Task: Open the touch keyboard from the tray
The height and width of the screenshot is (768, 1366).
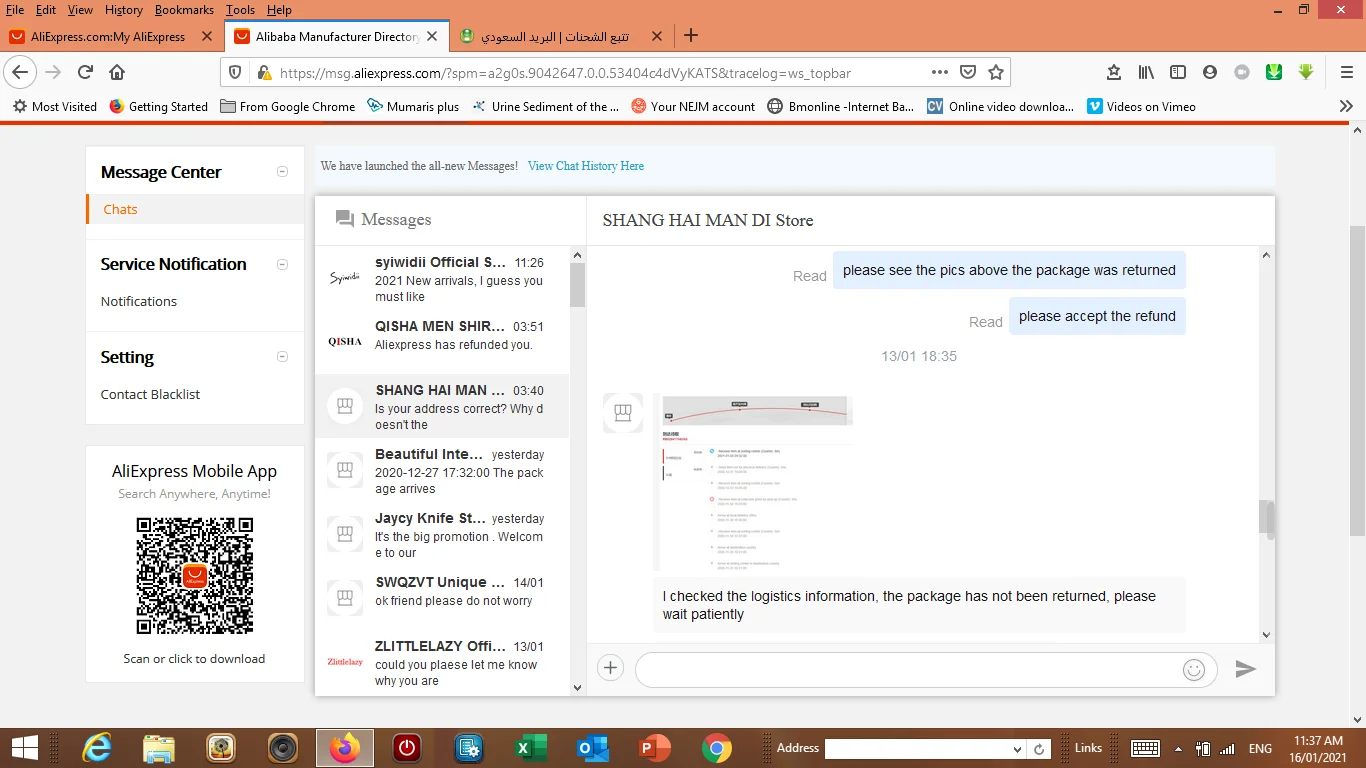Action: pyautogui.click(x=1145, y=748)
